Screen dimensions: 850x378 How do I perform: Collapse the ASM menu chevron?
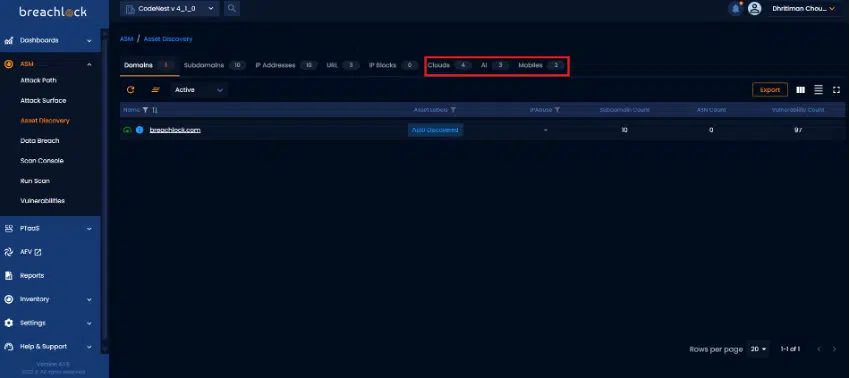tap(89, 64)
